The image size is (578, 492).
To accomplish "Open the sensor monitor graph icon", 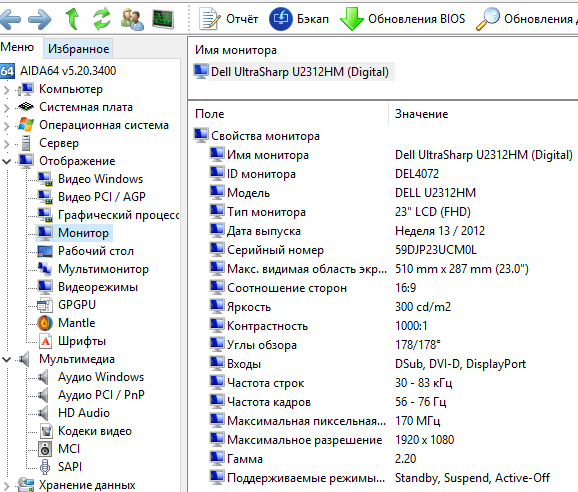I will tap(163, 19).
